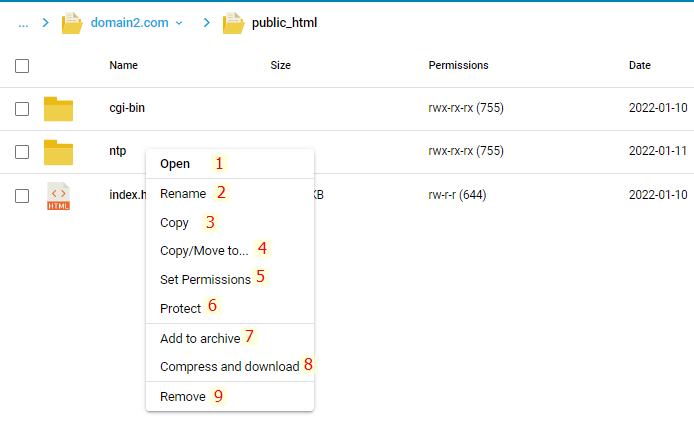Click the index.html file icon
This screenshot has width=694, height=421.
coord(59,196)
